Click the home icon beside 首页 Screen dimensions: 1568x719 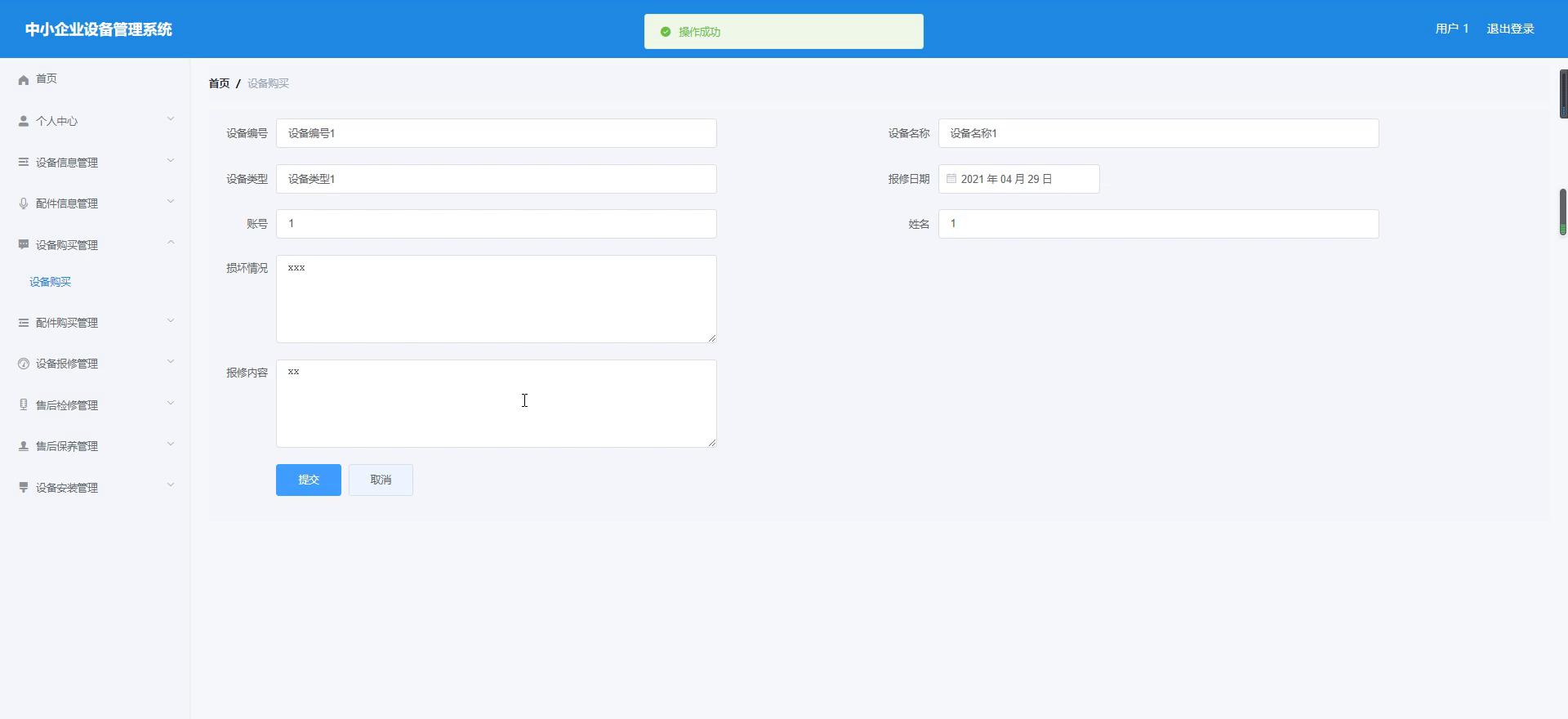(x=24, y=79)
